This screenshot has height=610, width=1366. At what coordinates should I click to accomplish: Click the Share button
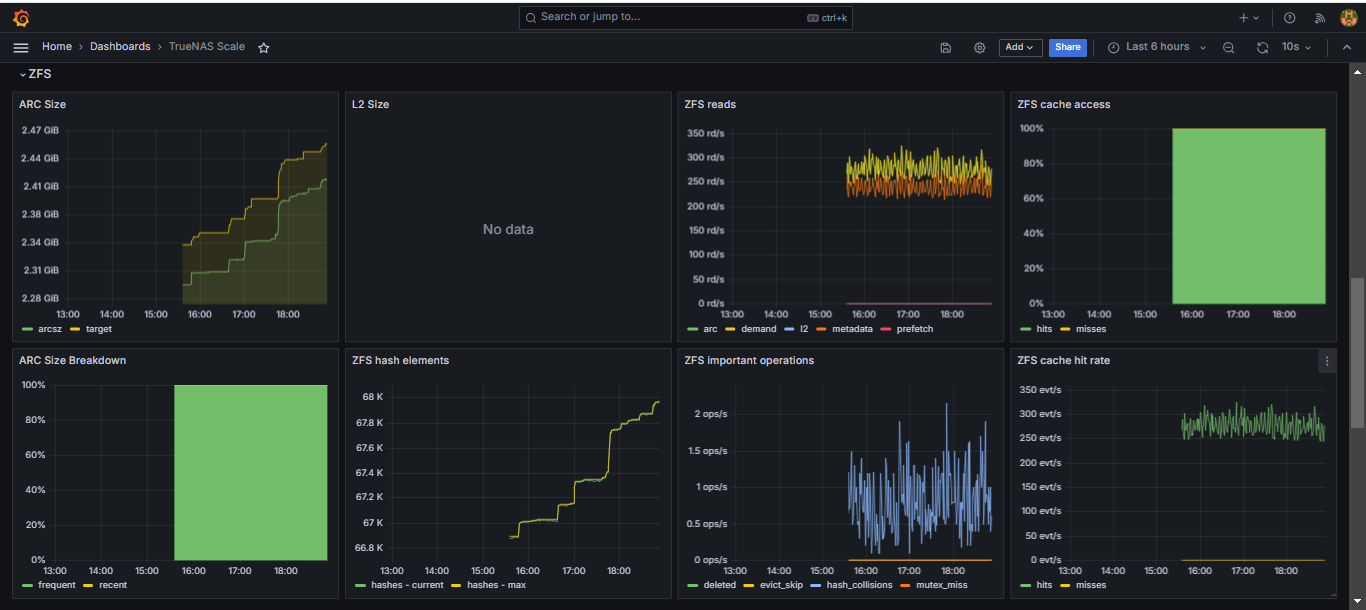click(x=1067, y=47)
